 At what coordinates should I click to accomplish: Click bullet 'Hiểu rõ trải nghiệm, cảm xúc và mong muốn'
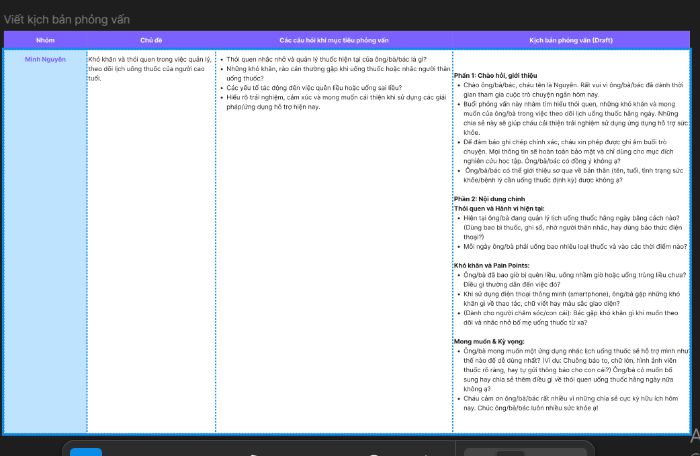click(336, 102)
